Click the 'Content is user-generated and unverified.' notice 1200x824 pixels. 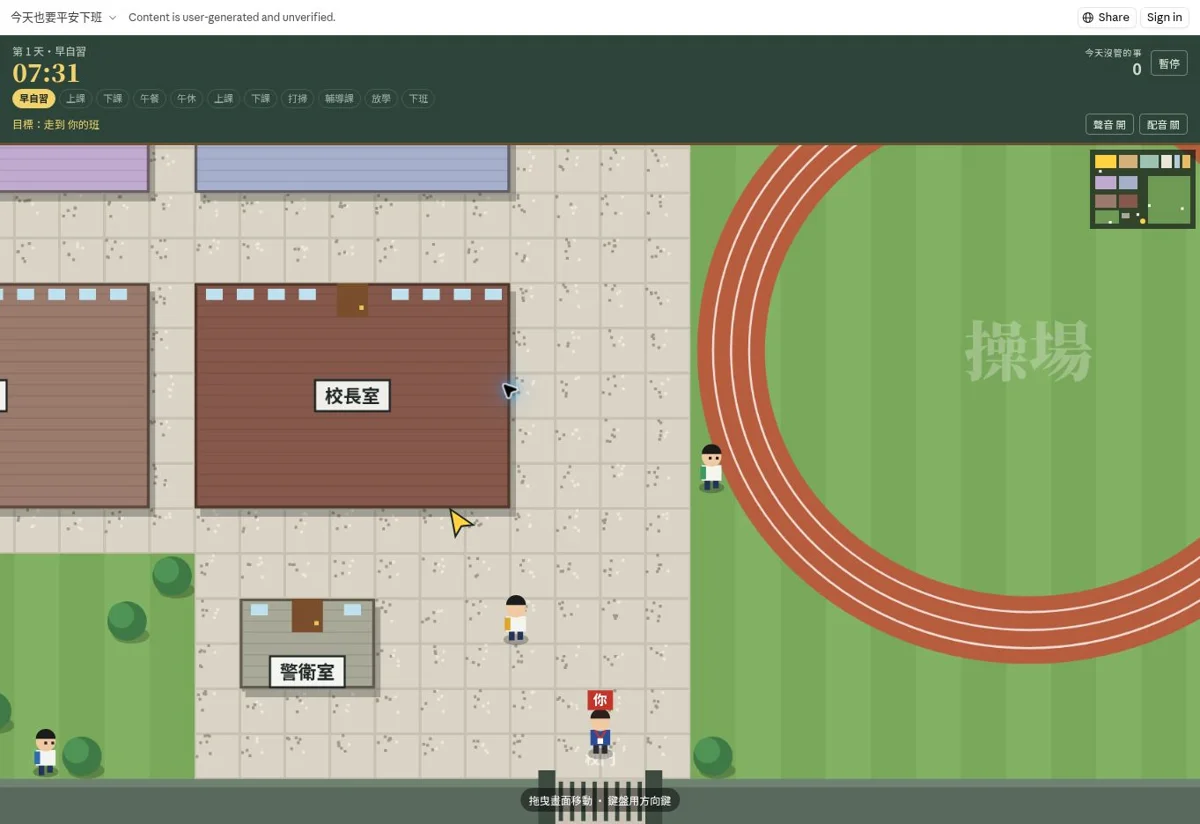coord(232,17)
